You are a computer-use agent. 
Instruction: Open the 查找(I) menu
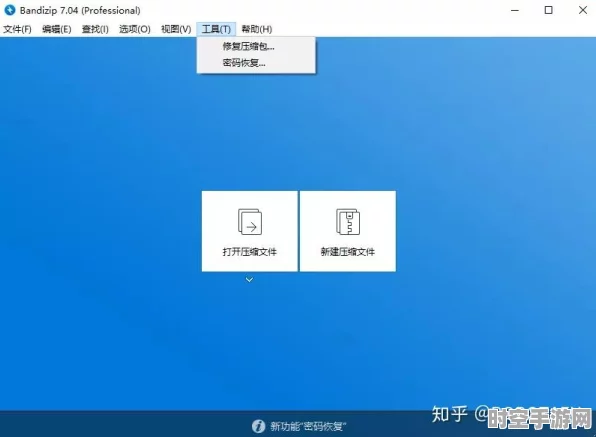tap(95, 29)
